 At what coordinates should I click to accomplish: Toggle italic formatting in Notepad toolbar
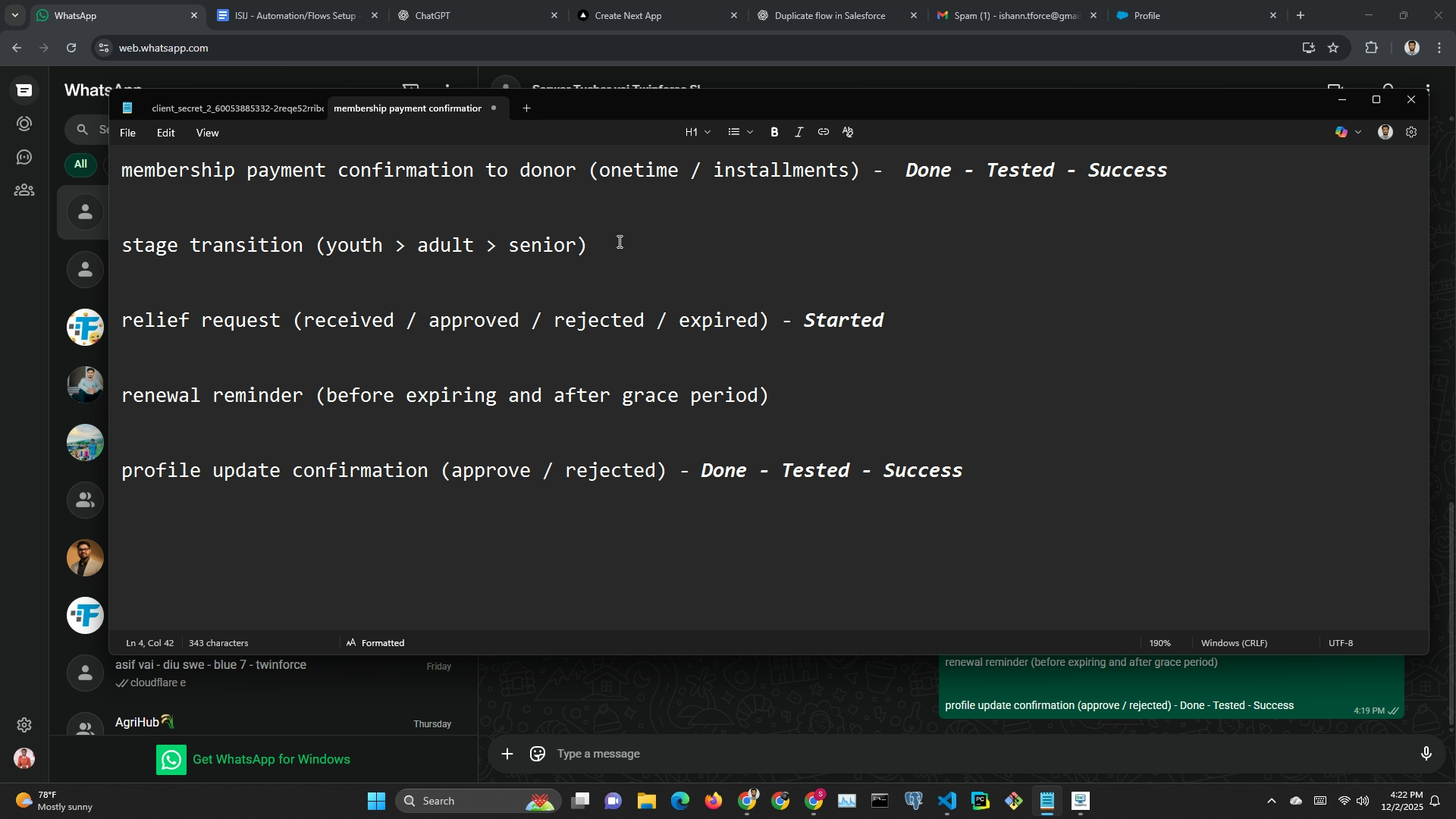click(x=799, y=132)
